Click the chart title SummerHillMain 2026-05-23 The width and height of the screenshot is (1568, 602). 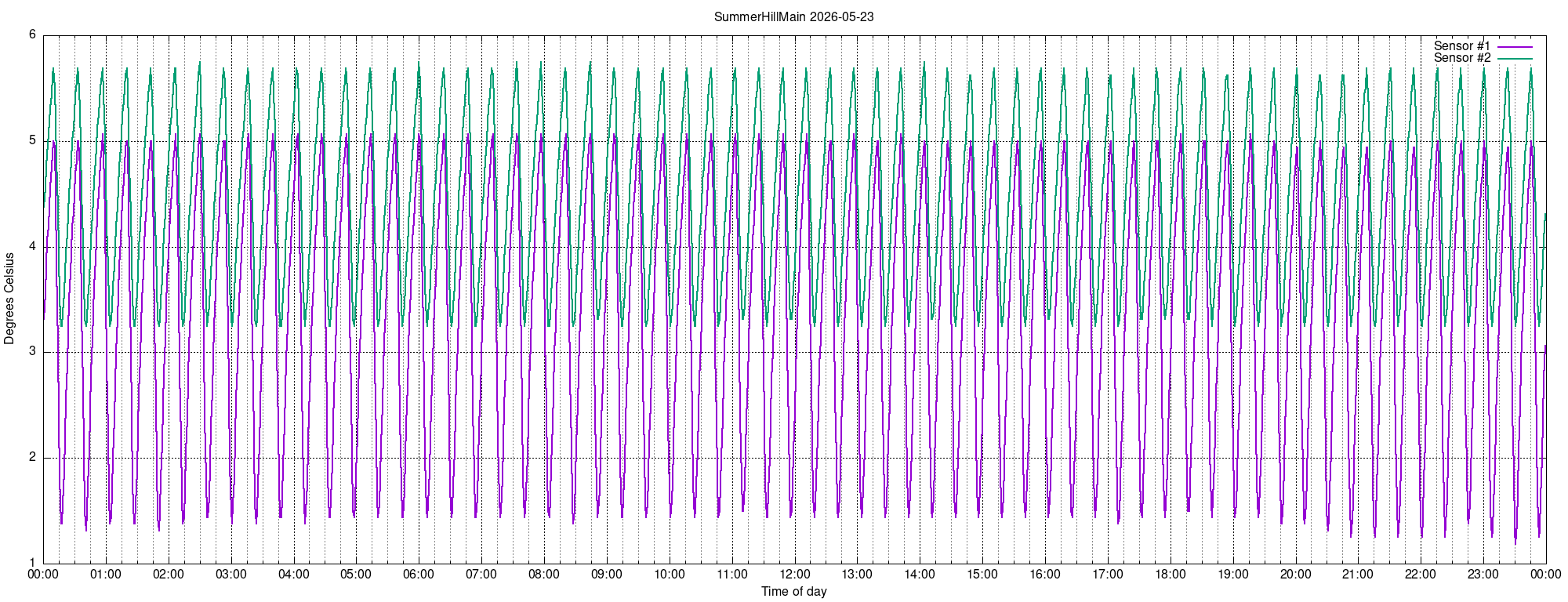pyautogui.click(x=794, y=16)
